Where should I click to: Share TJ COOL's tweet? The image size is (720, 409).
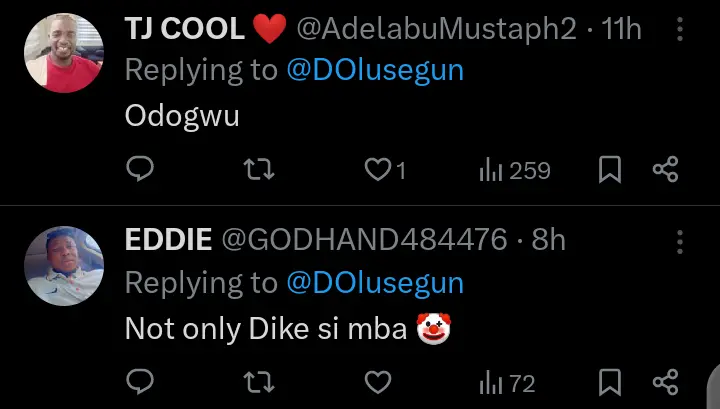click(x=666, y=170)
